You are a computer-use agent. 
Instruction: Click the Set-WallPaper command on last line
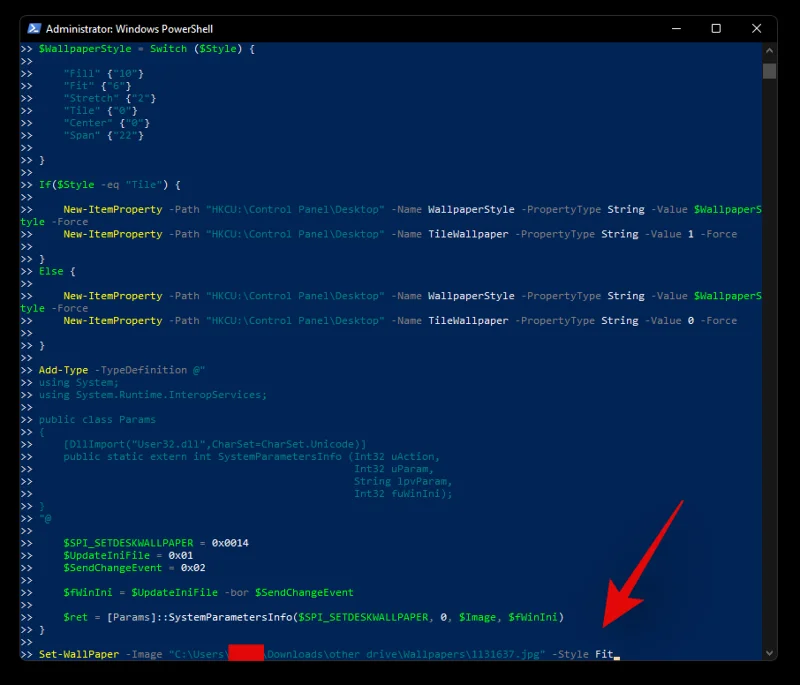(76, 655)
